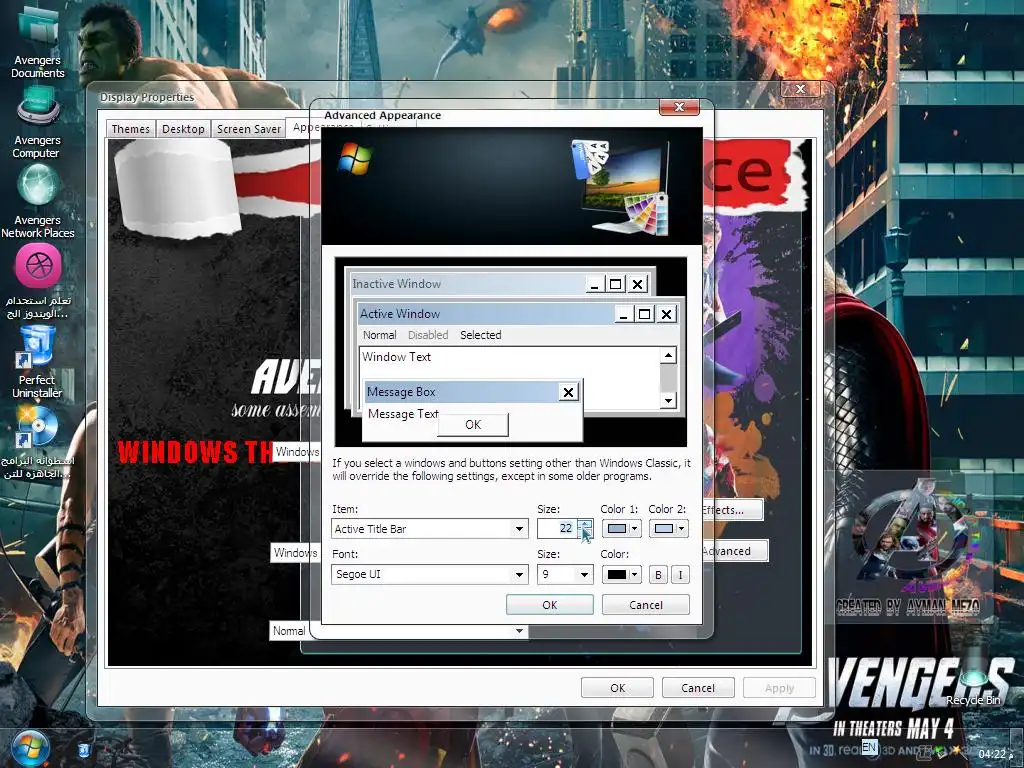Open the Color 1 picker dropdown
The height and width of the screenshot is (768, 1024).
[621, 528]
